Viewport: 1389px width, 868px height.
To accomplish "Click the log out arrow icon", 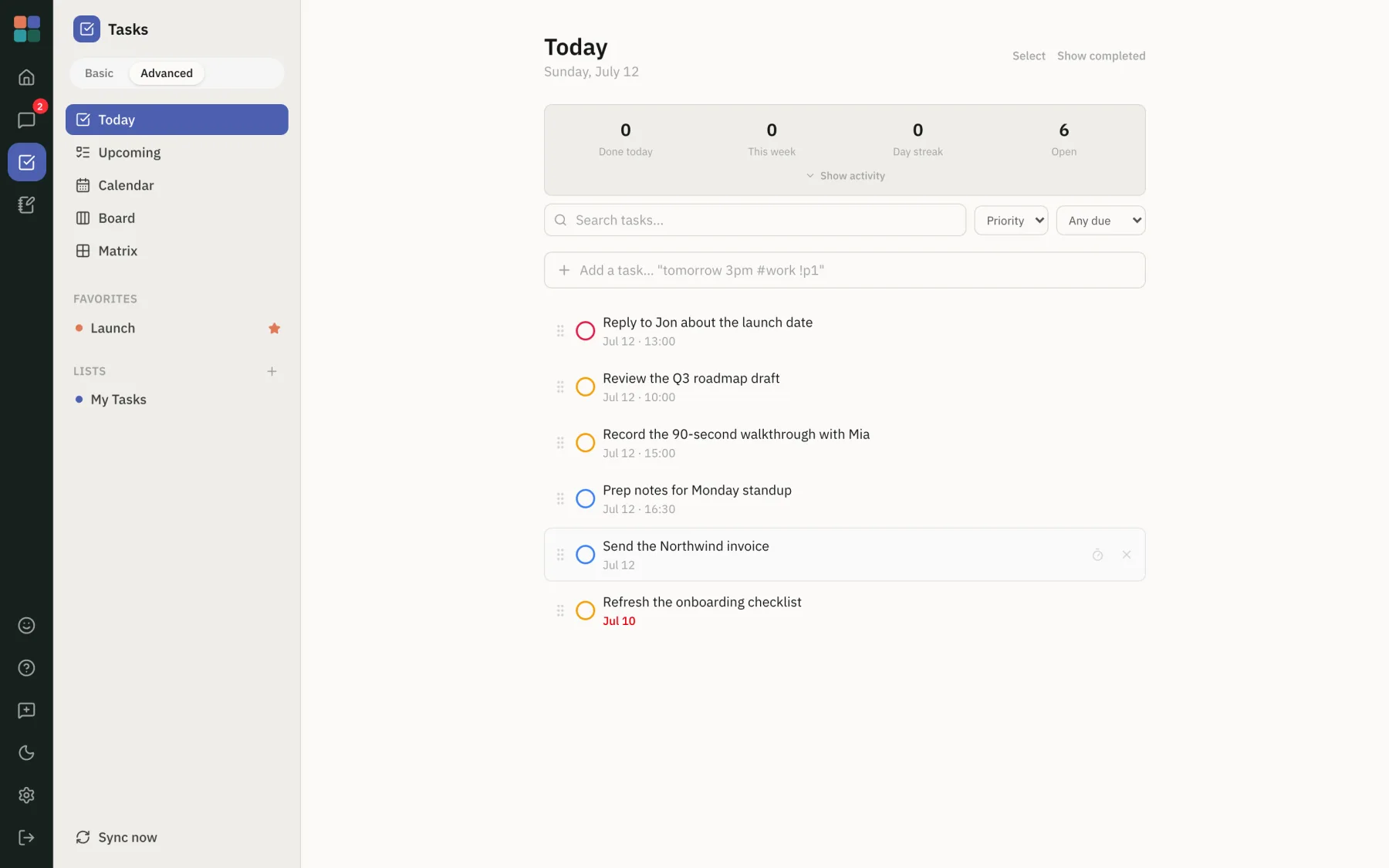I will coord(26,837).
